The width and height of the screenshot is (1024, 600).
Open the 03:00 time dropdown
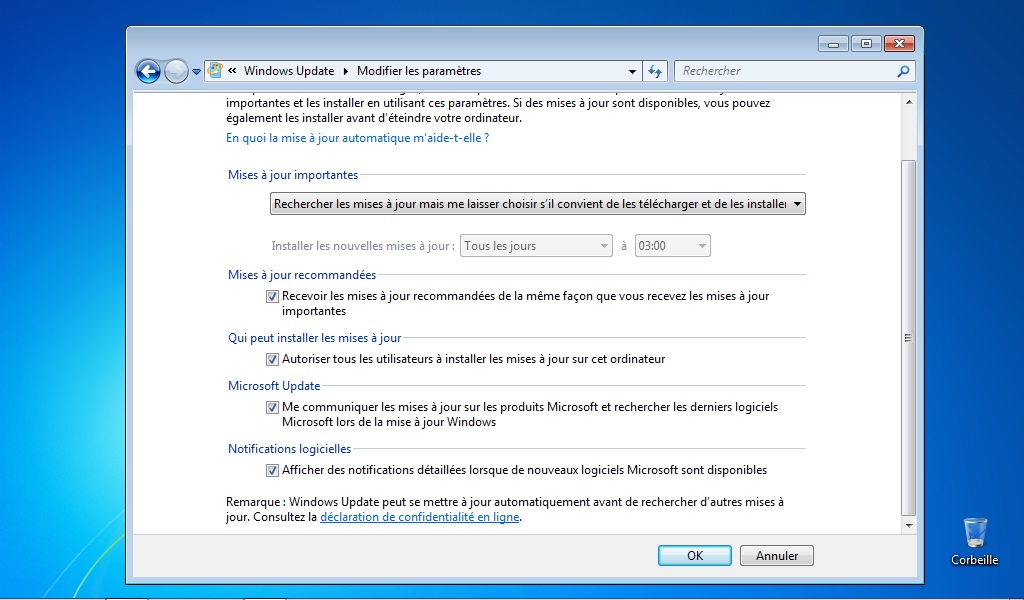click(673, 245)
